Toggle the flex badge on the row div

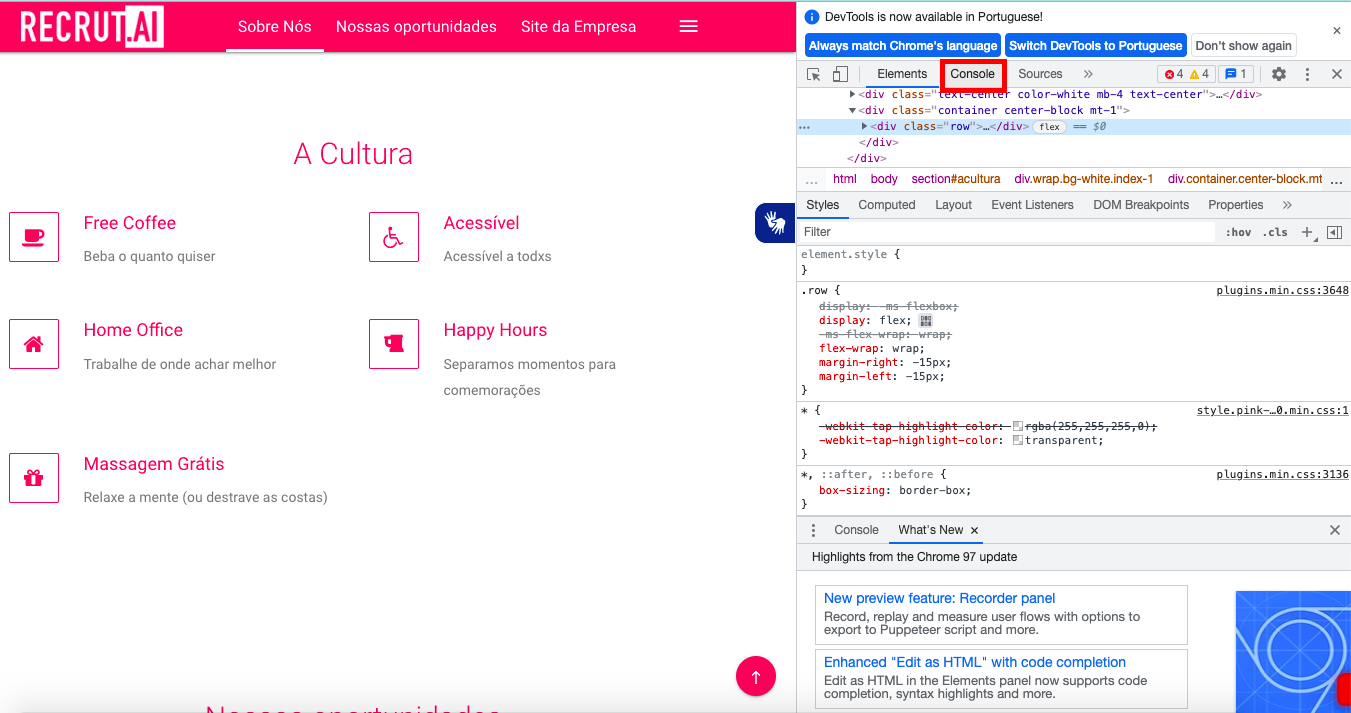click(1049, 127)
